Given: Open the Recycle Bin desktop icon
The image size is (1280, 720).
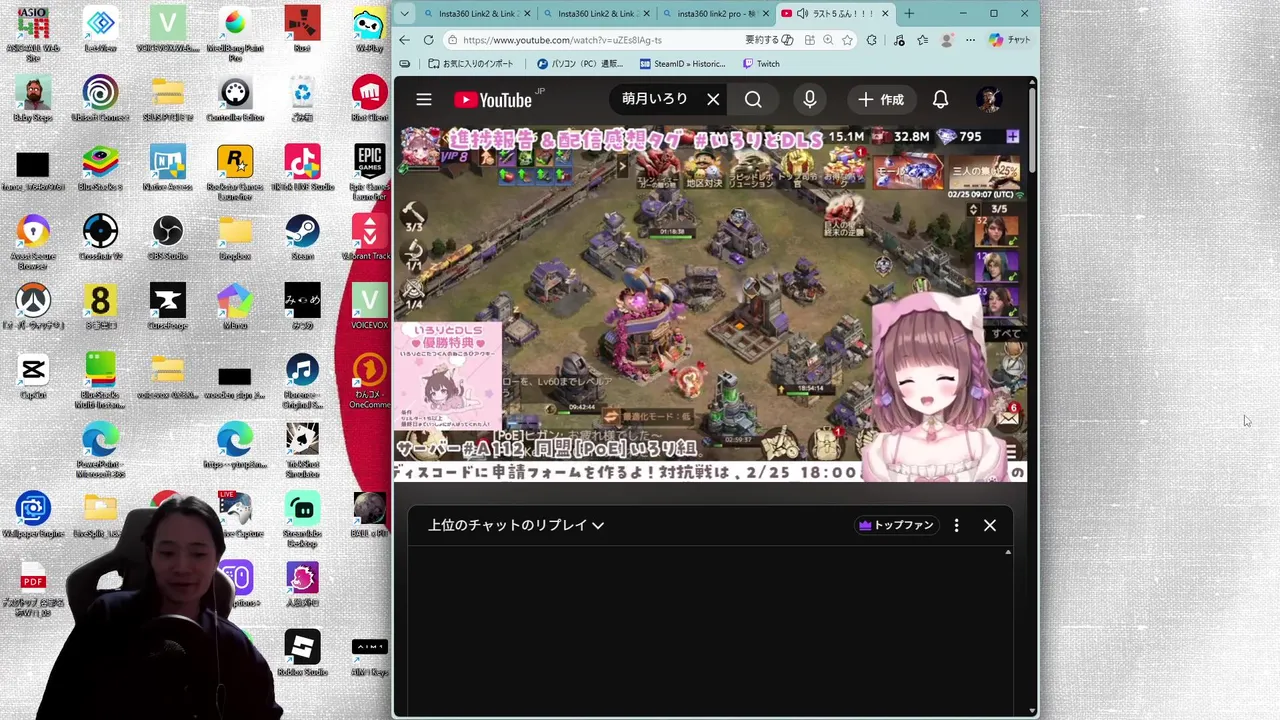Looking at the screenshot, I should click(x=302, y=98).
